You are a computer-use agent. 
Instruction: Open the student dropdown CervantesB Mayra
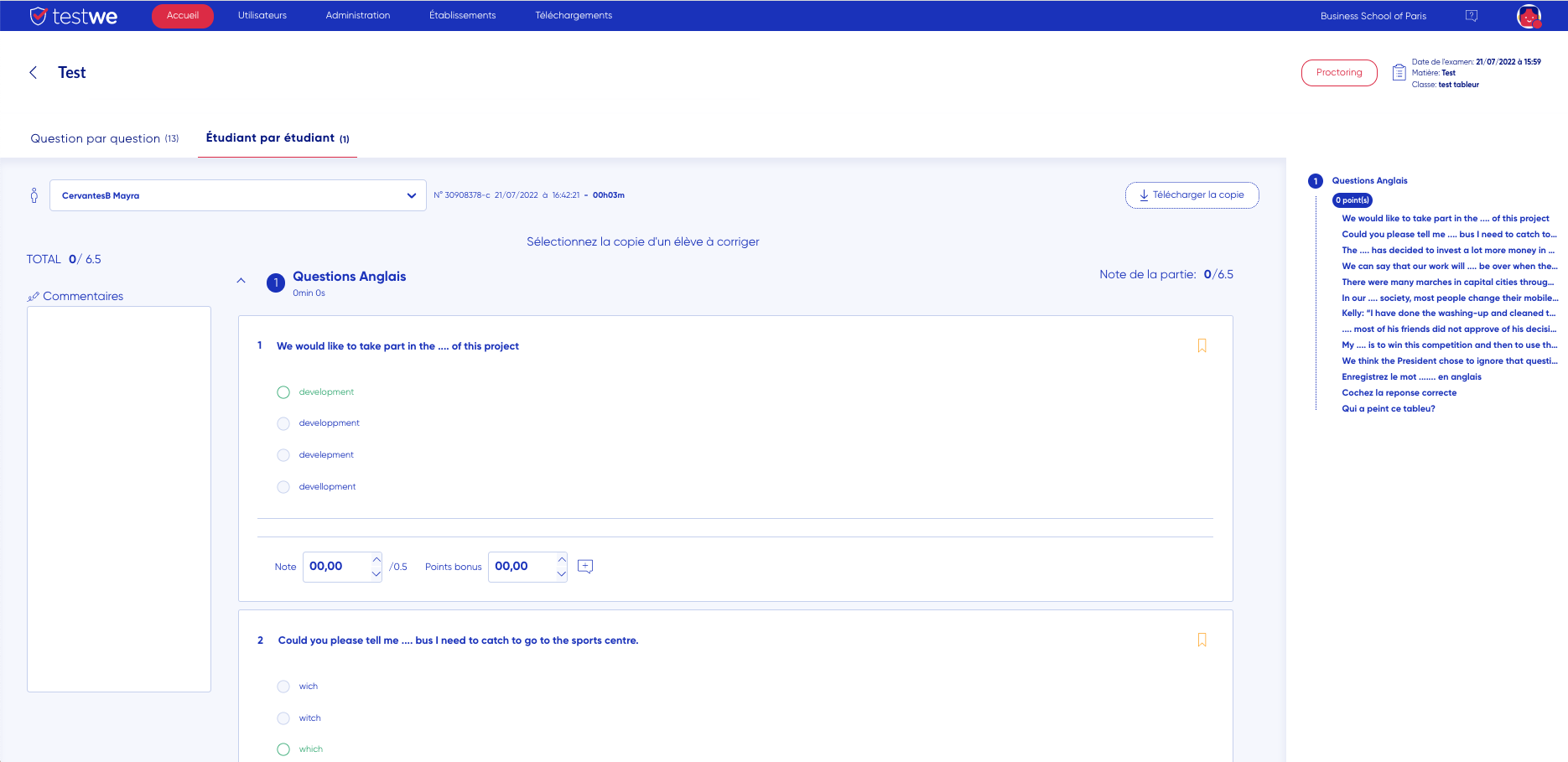pos(237,195)
